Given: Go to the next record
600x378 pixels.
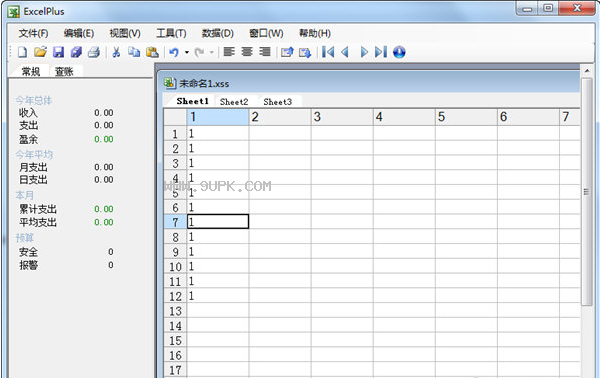Looking at the screenshot, I should (x=364, y=52).
